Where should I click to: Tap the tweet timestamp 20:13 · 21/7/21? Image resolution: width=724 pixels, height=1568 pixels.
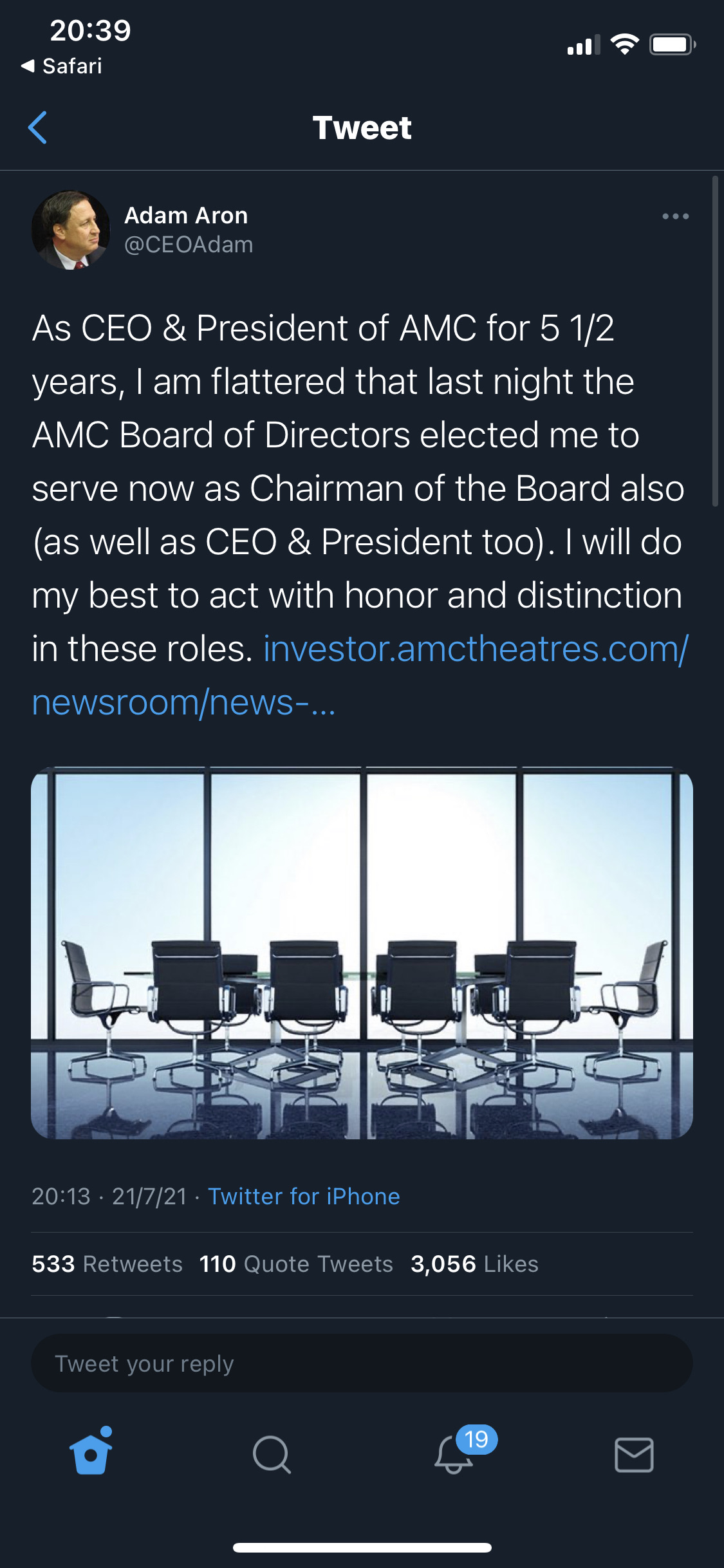click(109, 1196)
